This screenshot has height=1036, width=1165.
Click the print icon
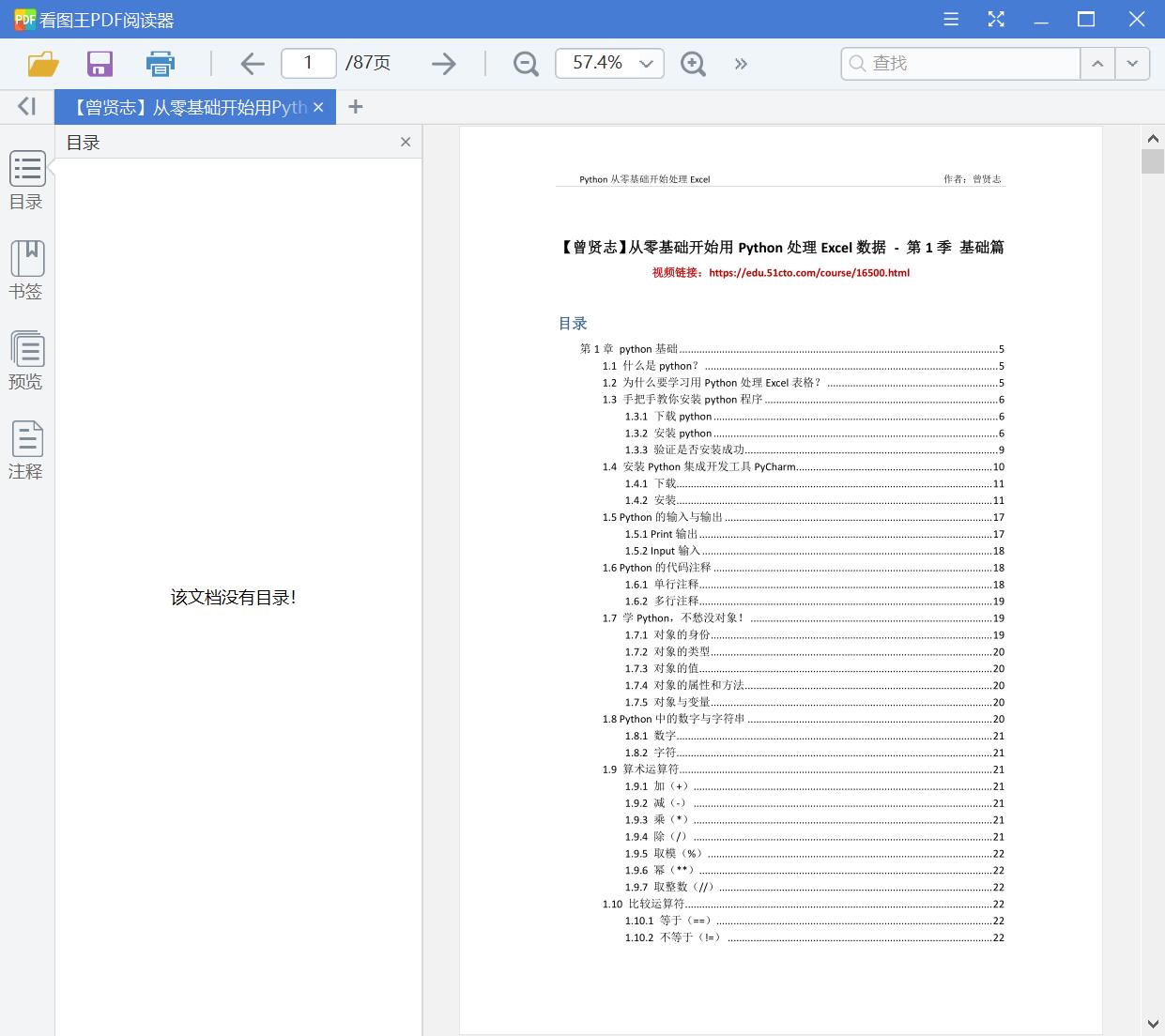160,63
